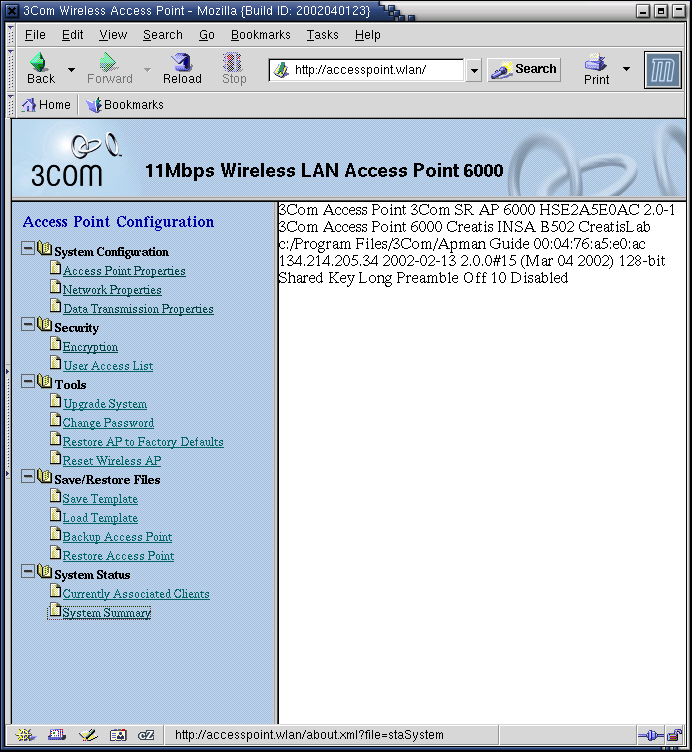Stop the page from loading
This screenshot has width=692, height=752.
click(x=234, y=69)
